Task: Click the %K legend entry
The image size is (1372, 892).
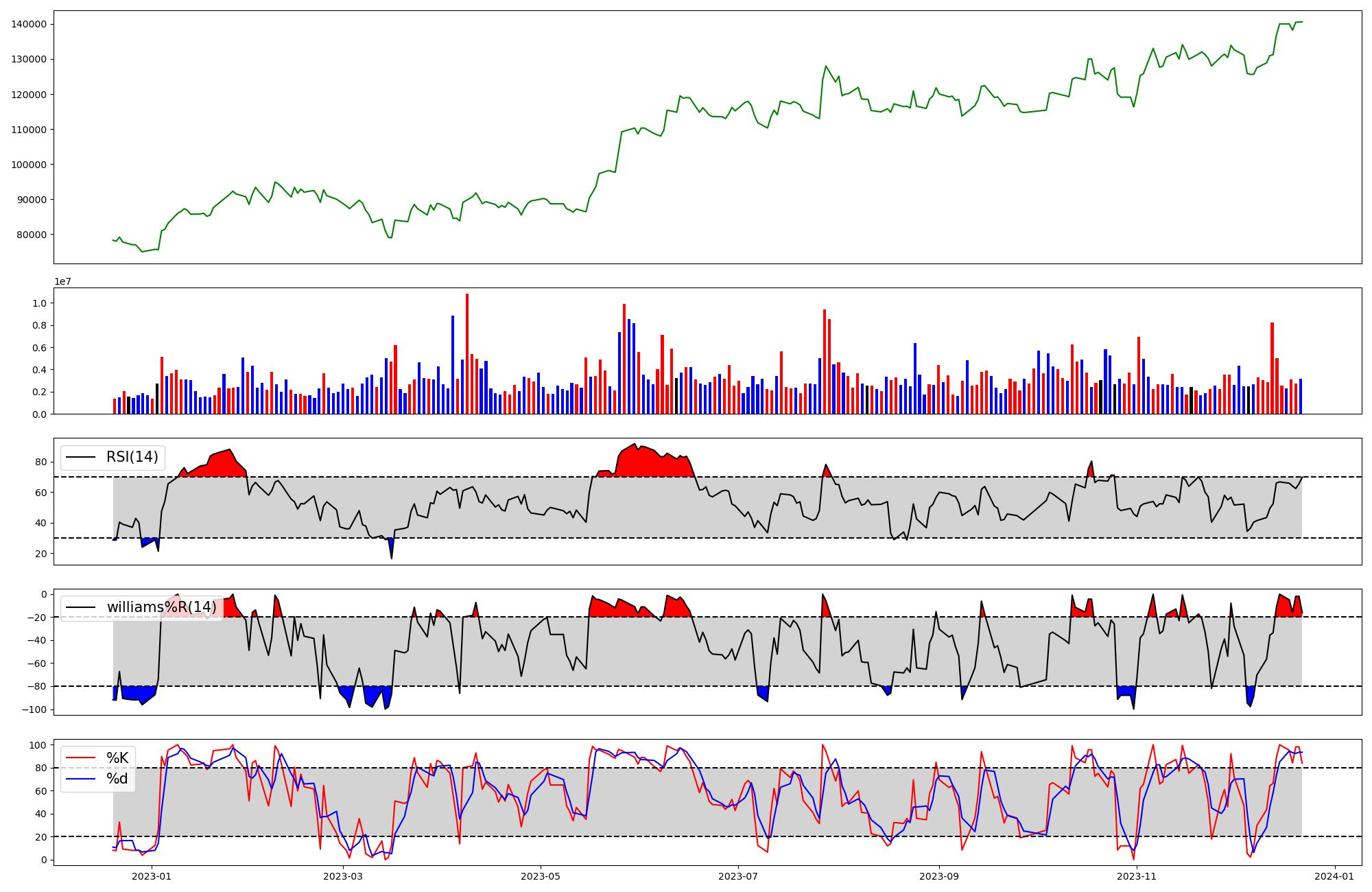Action: pos(117,758)
